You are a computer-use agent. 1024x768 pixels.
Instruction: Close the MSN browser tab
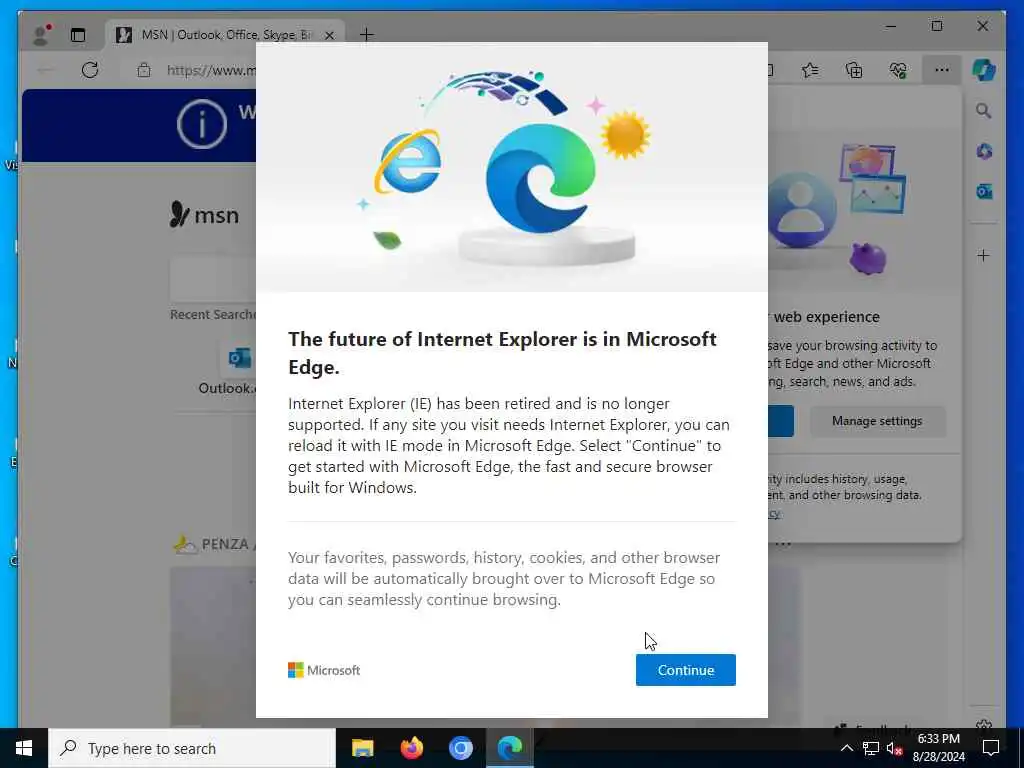point(330,35)
